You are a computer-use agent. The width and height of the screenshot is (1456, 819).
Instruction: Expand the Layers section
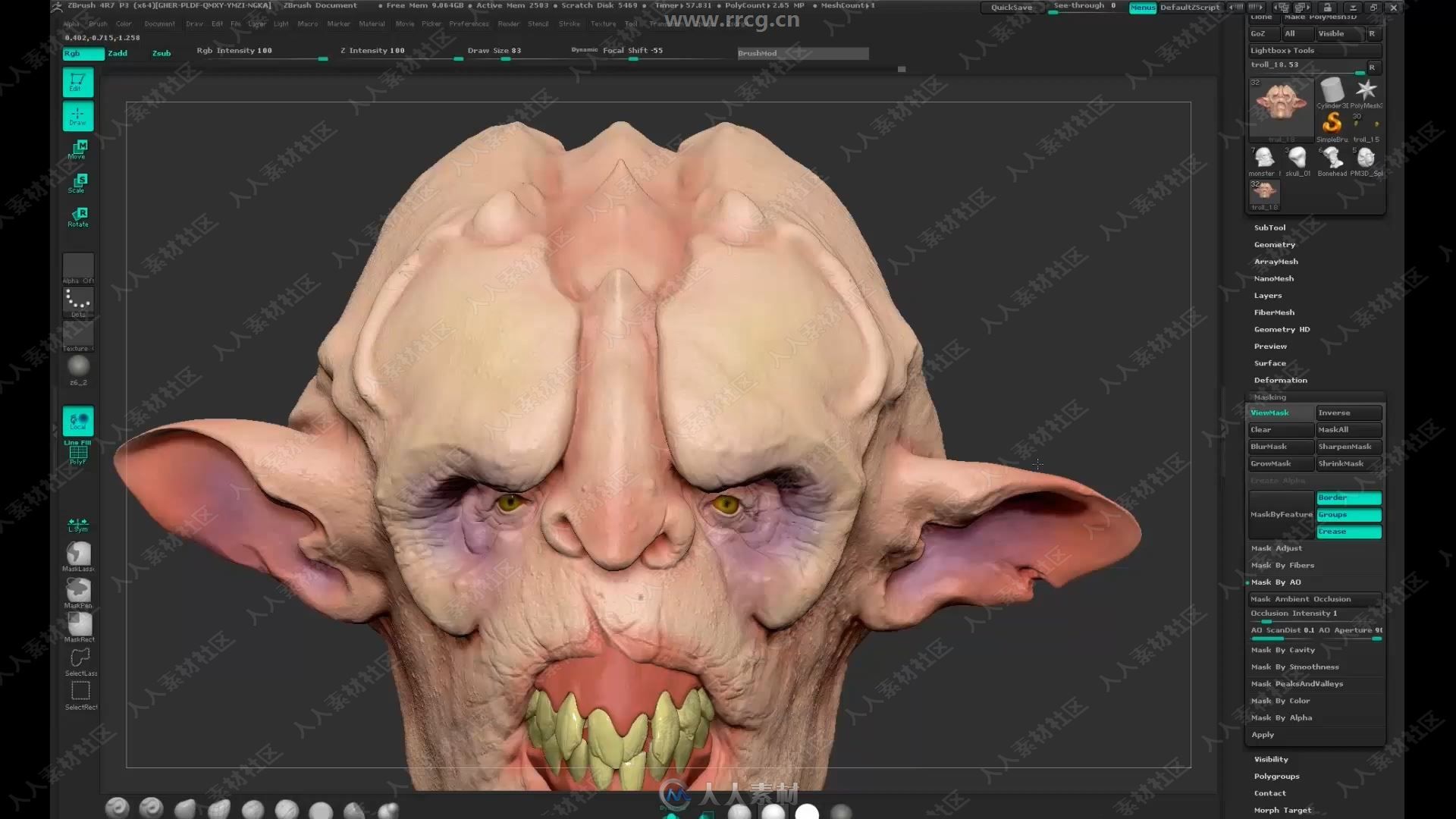click(1268, 295)
